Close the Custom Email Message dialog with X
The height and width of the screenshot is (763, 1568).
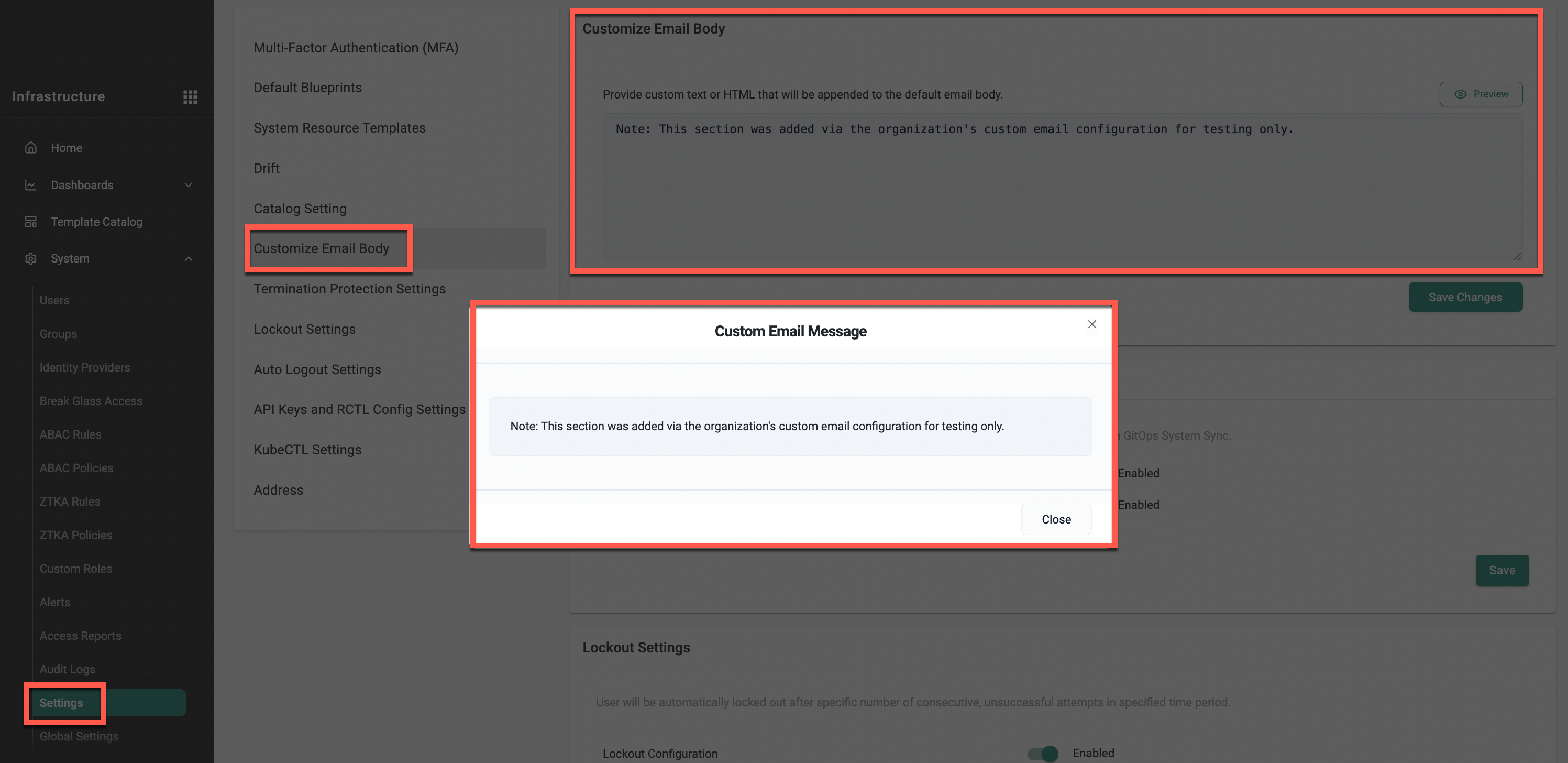click(x=1091, y=324)
